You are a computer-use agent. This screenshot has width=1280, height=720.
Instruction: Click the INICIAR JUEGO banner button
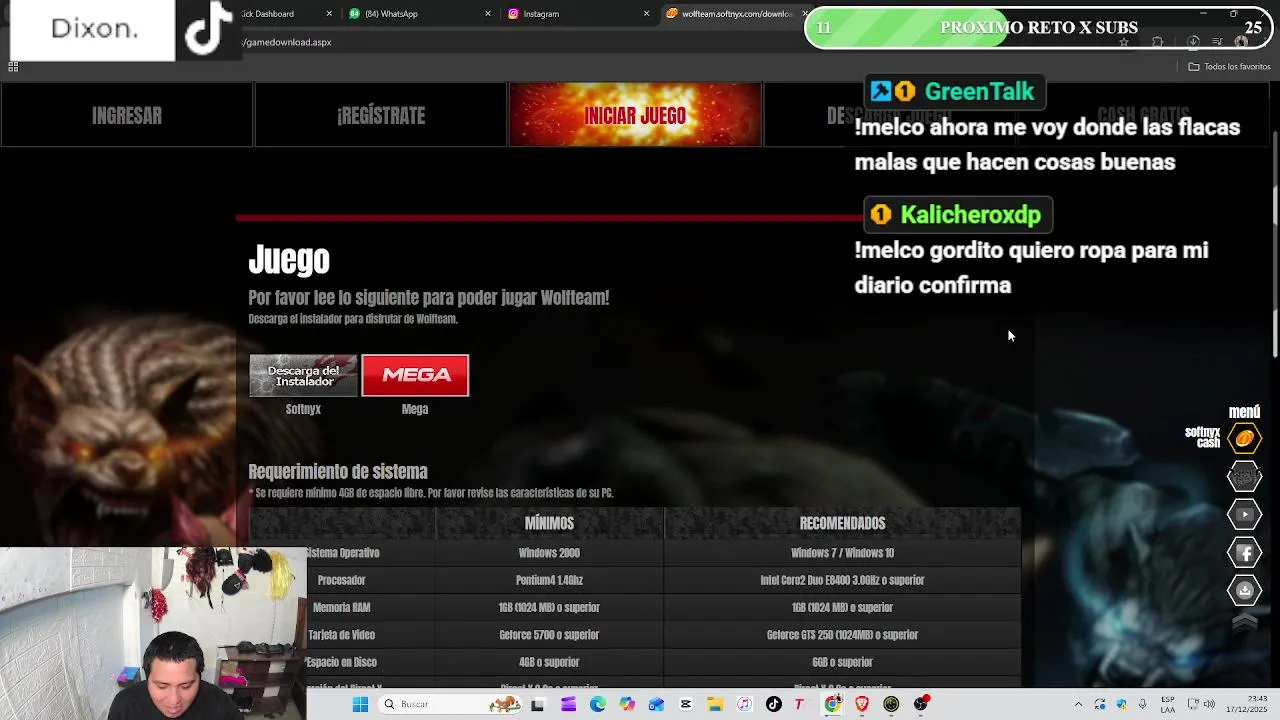(635, 115)
